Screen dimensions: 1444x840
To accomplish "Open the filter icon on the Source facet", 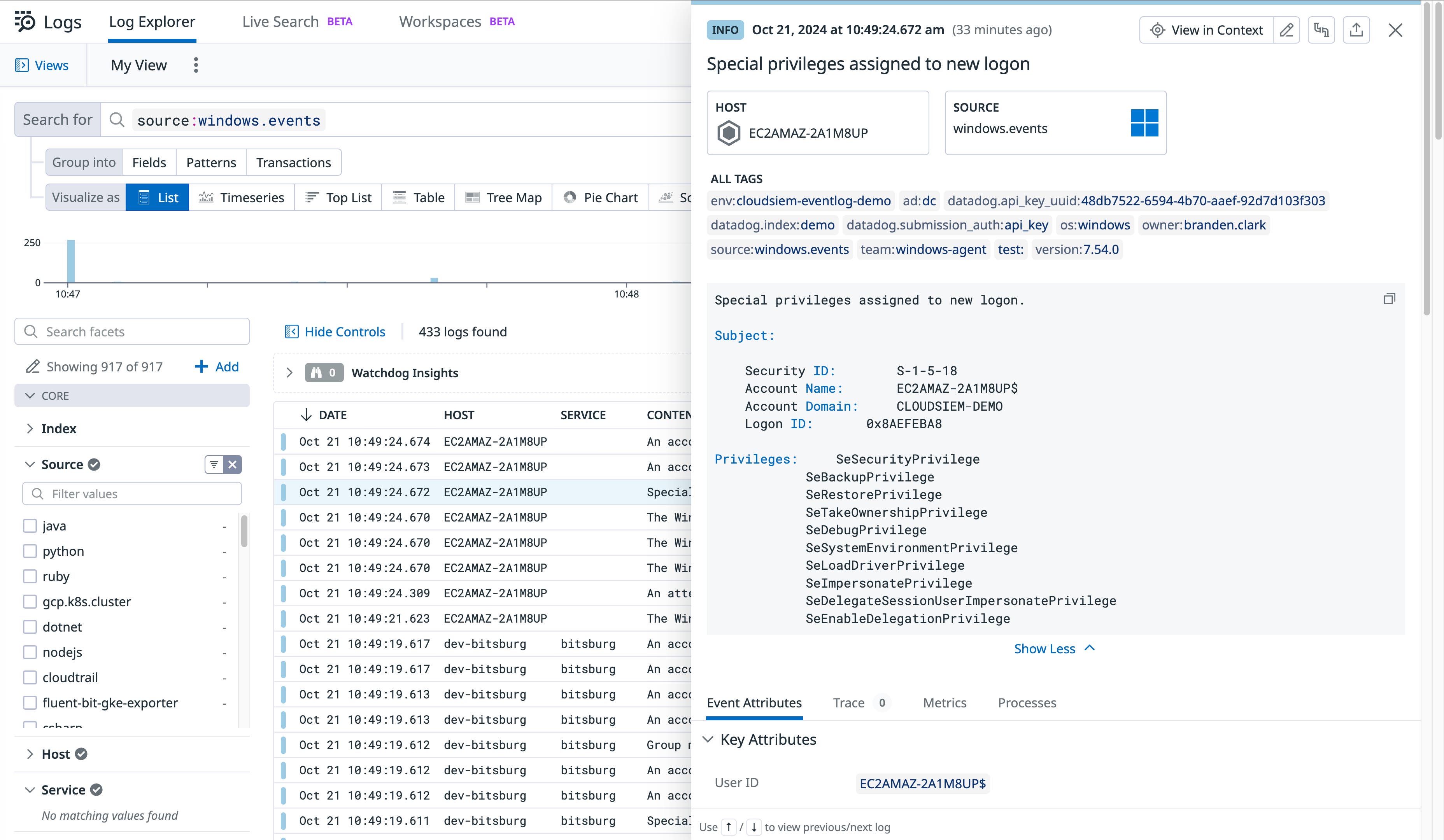I will (x=214, y=464).
